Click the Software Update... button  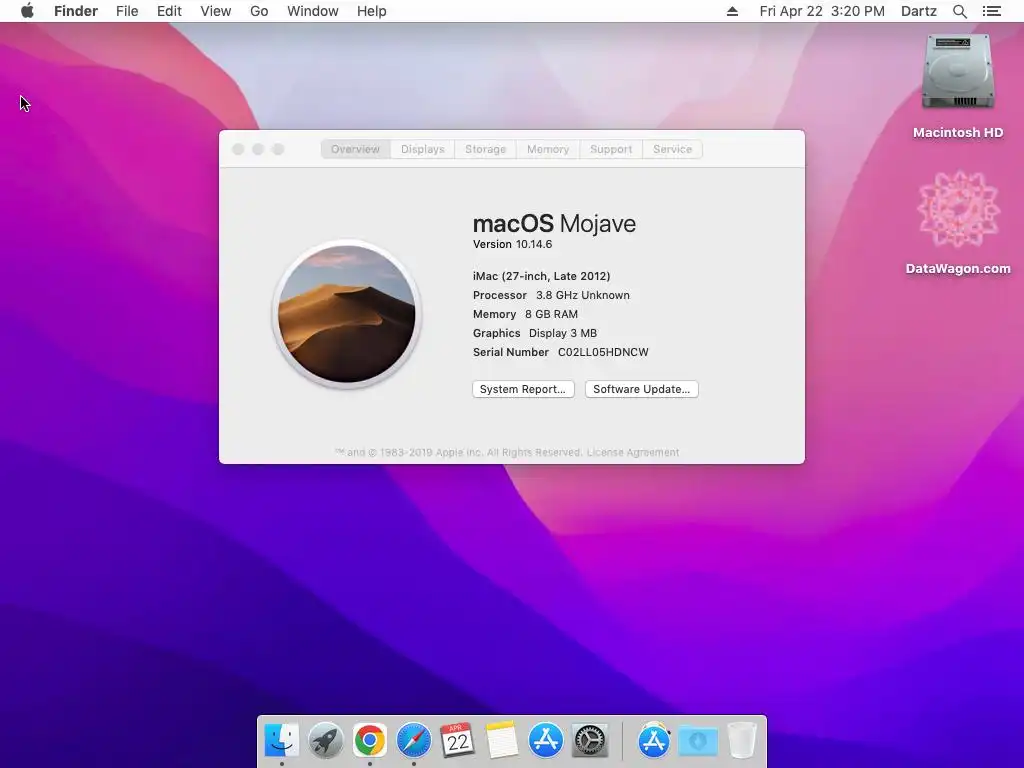[x=641, y=389]
